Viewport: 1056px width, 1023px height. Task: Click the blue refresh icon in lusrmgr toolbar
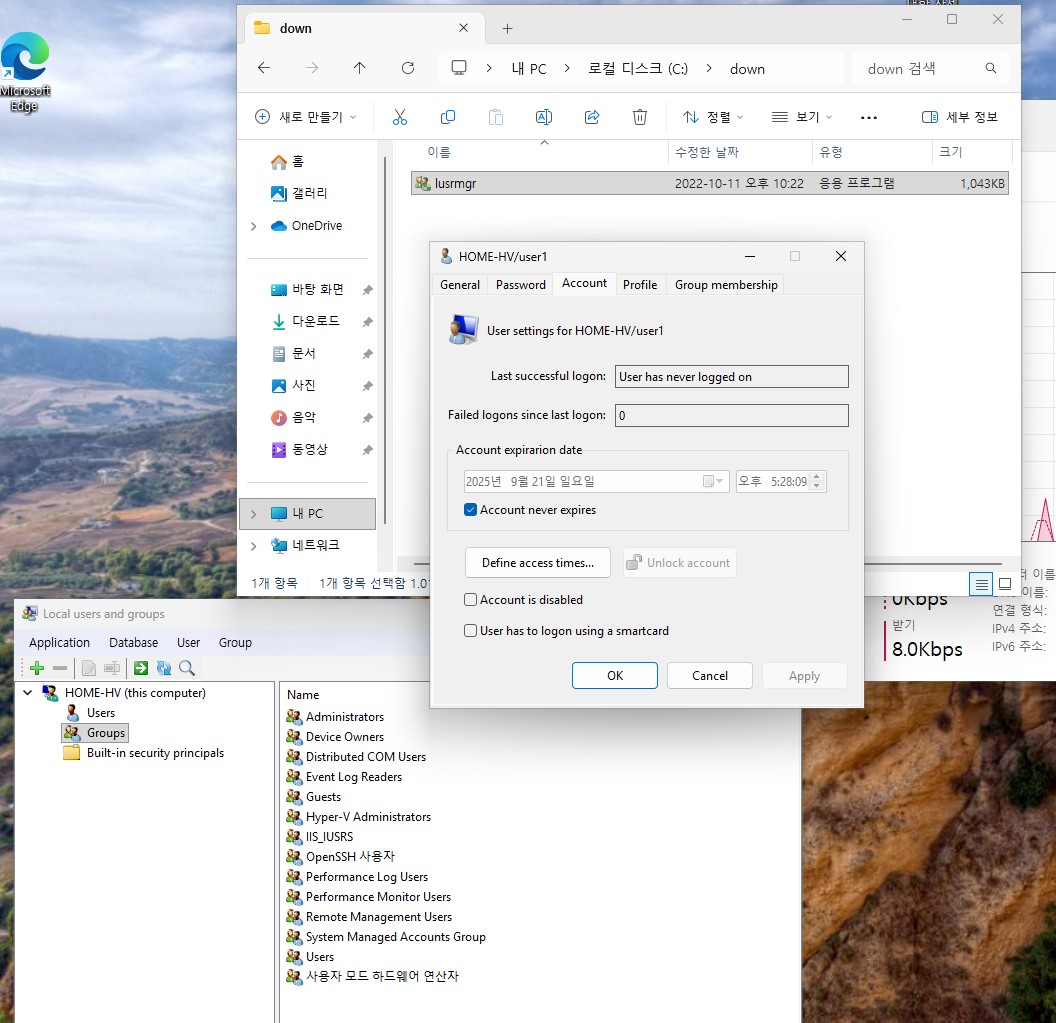[x=164, y=668]
